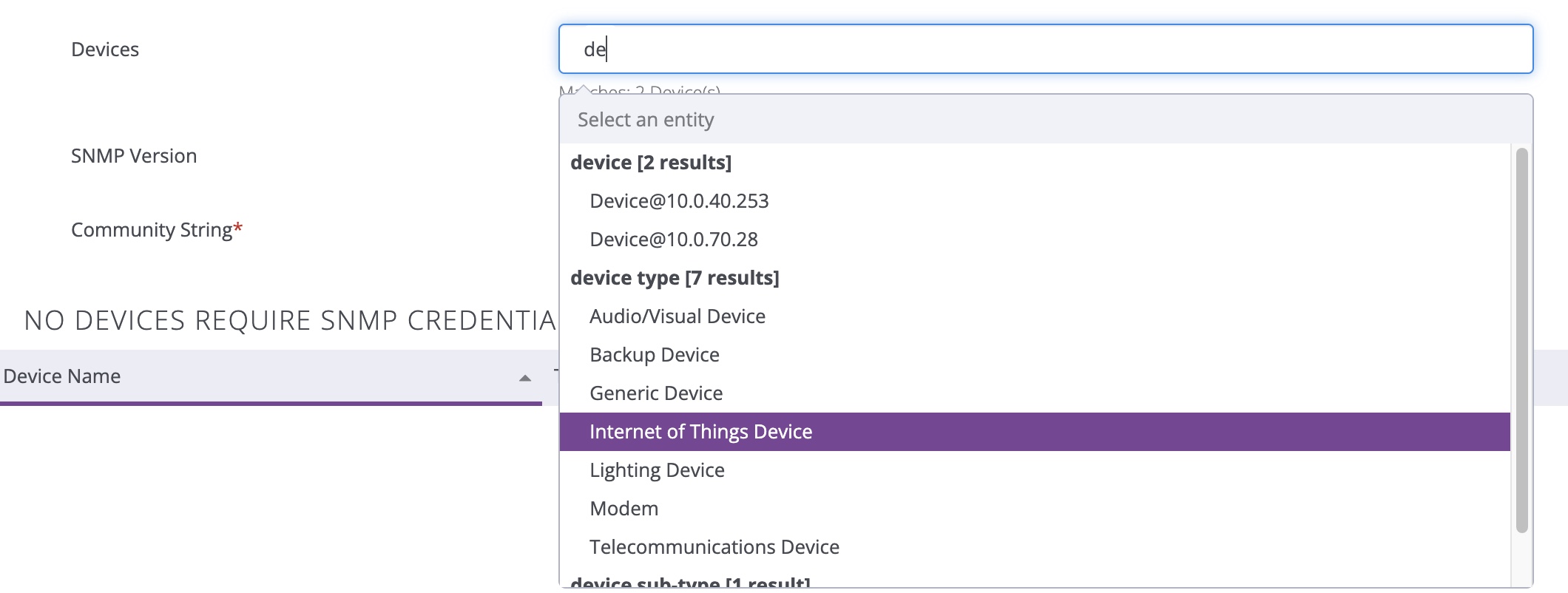The height and width of the screenshot is (593, 1568).
Task: Select highlighted Internet of Things Device
Action: (700, 432)
